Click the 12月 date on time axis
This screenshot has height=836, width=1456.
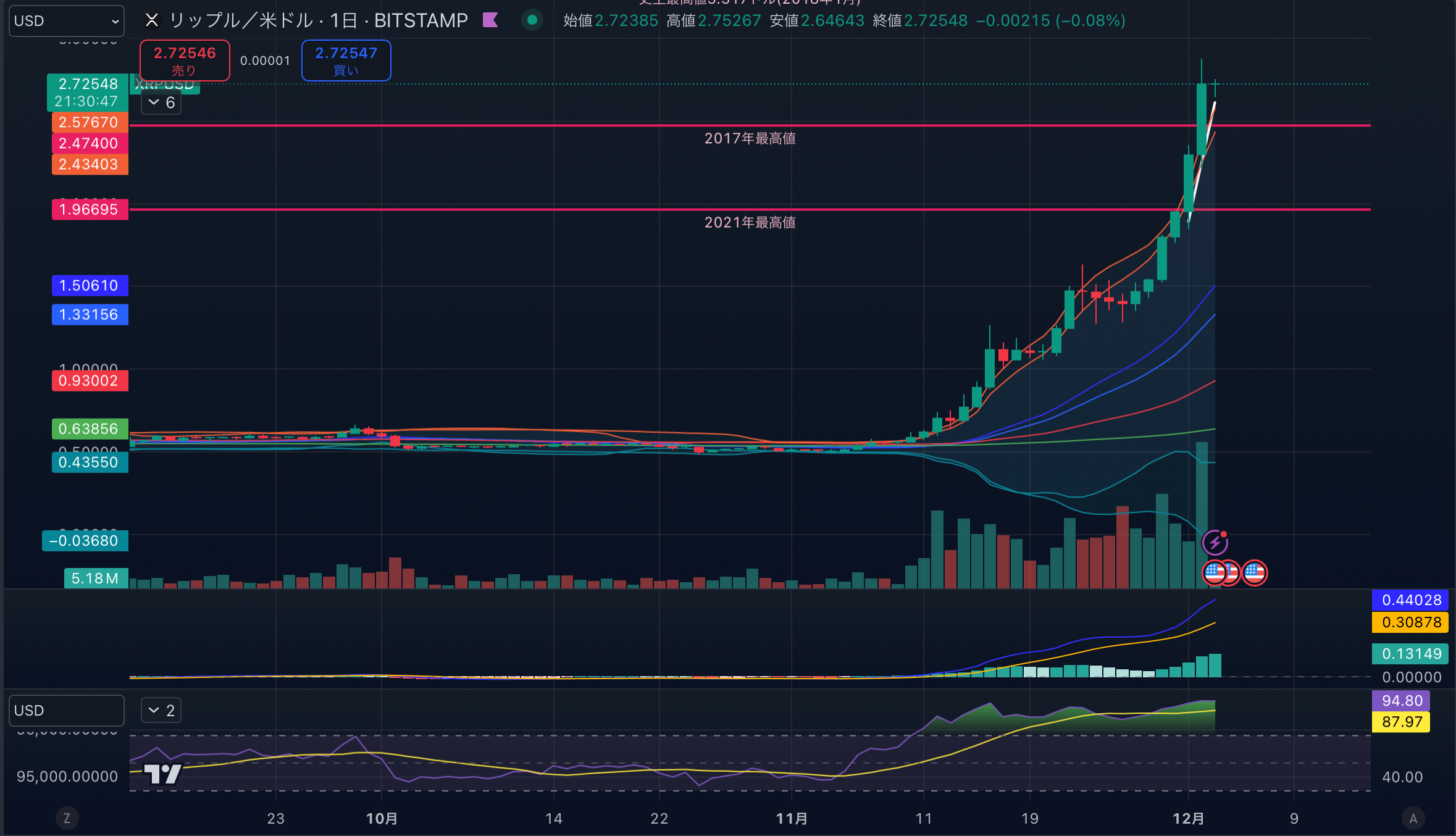click(1188, 819)
